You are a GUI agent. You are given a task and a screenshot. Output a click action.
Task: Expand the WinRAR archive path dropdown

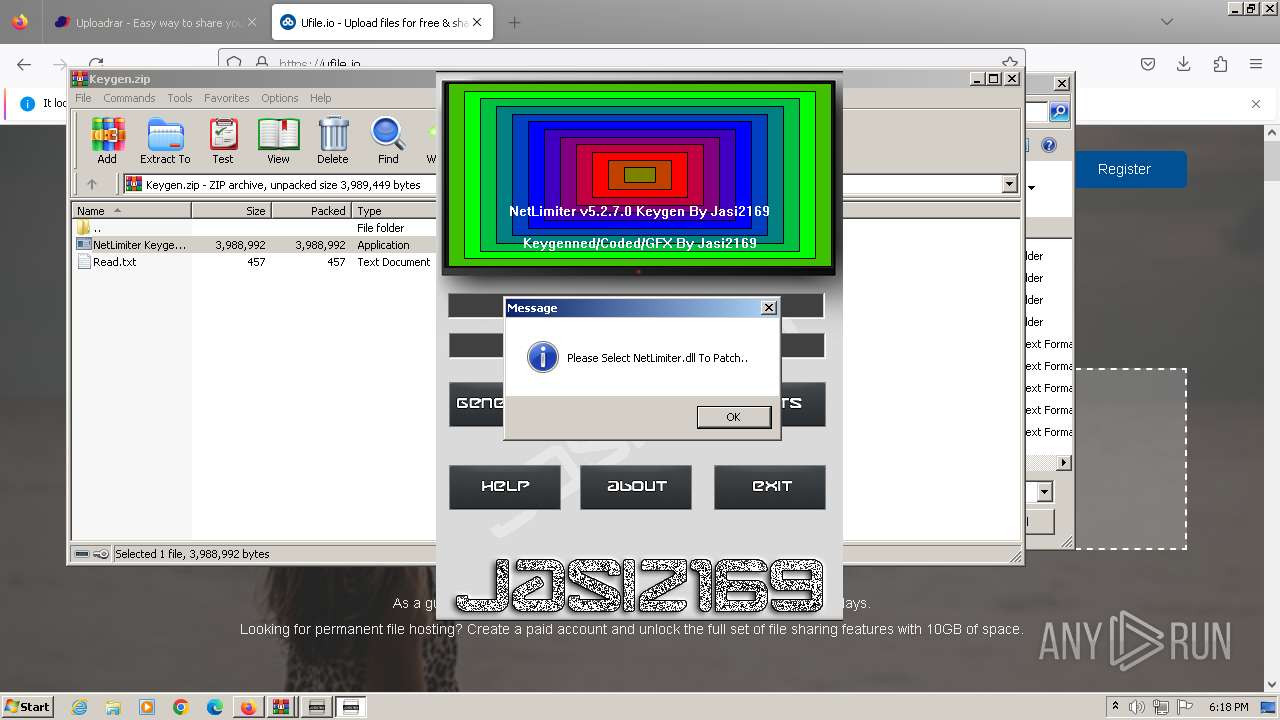1009,184
